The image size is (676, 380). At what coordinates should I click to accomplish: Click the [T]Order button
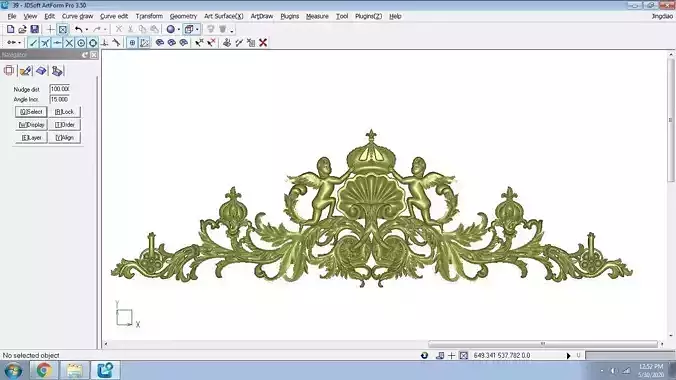[x=65, y=125]
